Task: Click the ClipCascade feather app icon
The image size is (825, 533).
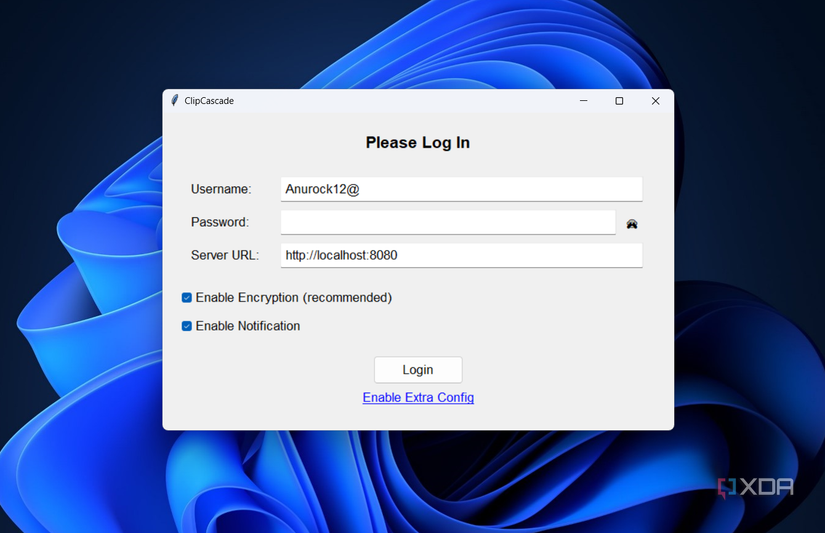Action: pos(175,100)
